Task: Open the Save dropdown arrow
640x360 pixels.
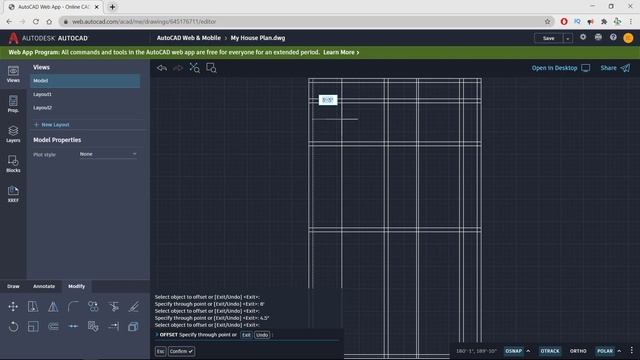Action: pyautogui.click(x=567, y=38)
